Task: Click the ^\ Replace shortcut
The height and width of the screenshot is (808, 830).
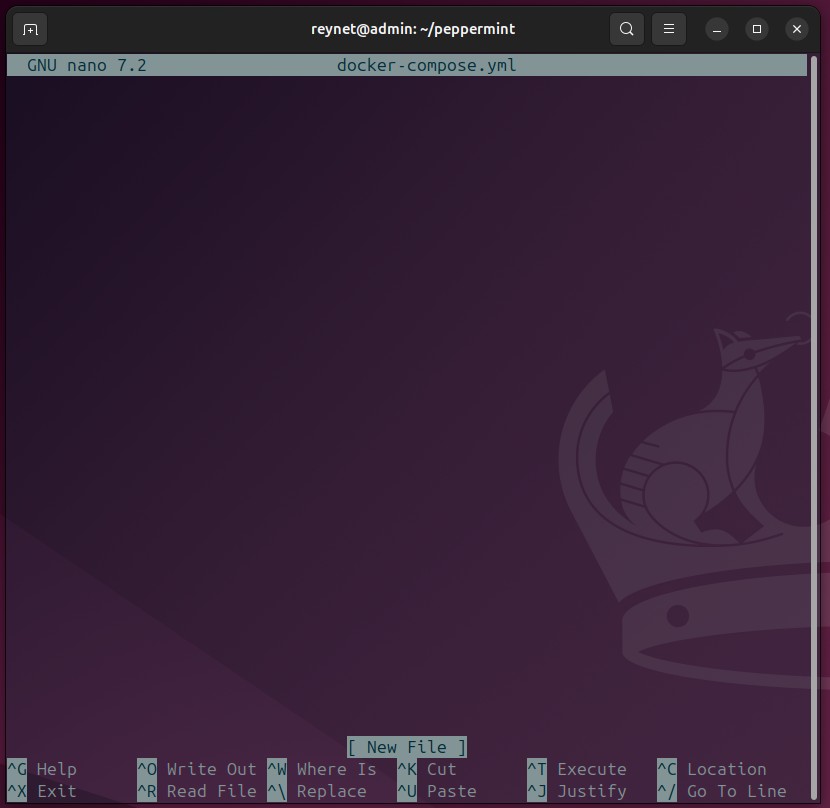Action: [x=317, y=791]
